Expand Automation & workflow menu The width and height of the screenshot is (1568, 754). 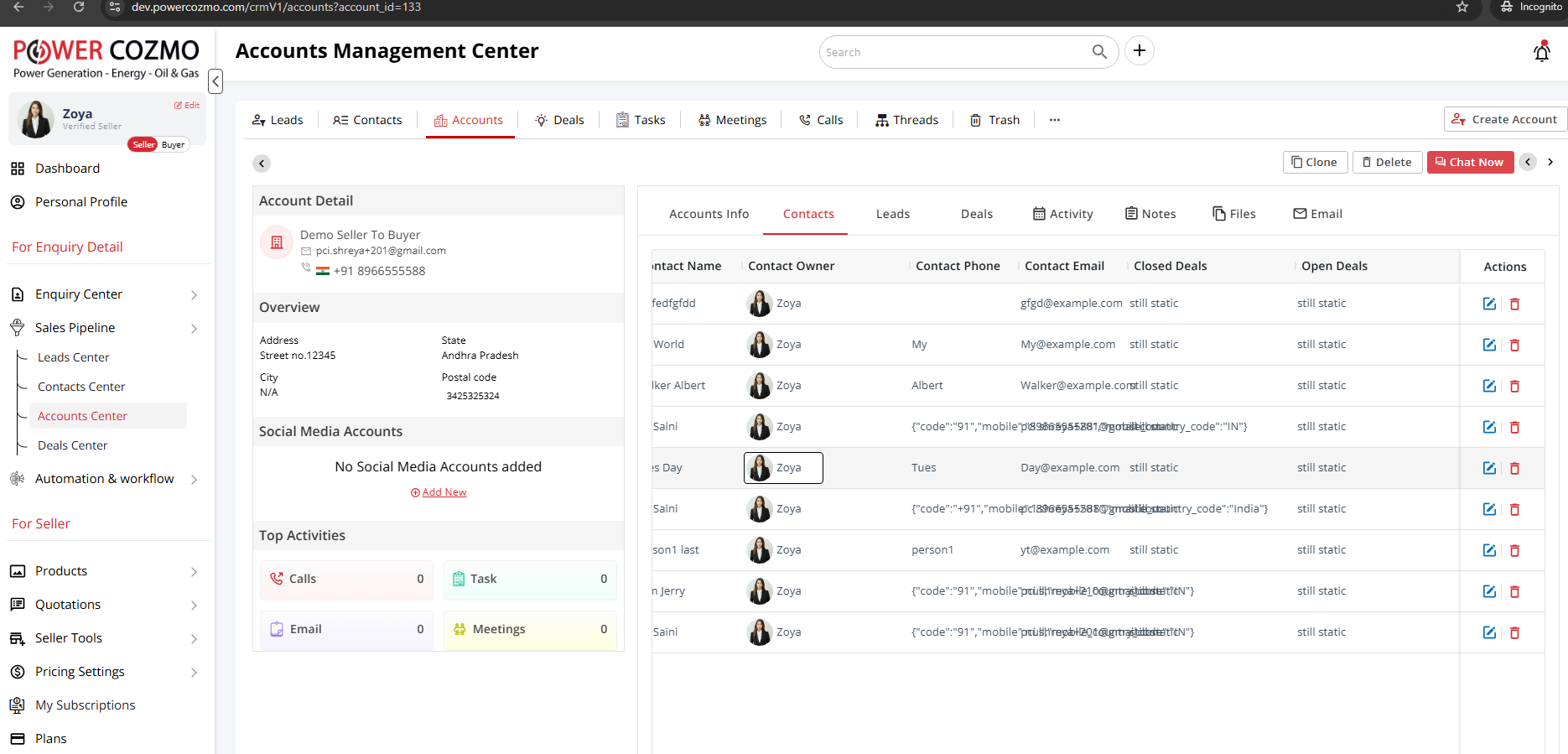(194, 480)
